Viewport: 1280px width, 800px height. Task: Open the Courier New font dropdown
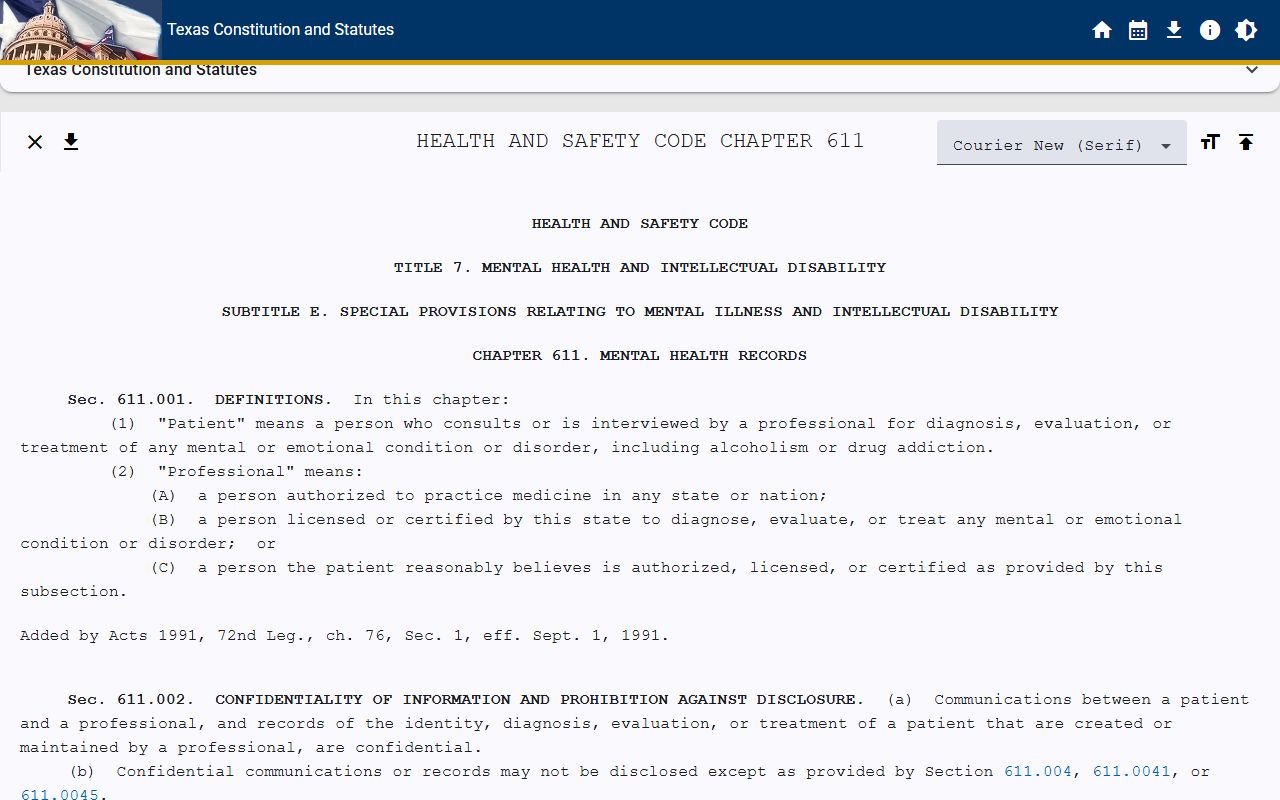tap(1062, 144)
